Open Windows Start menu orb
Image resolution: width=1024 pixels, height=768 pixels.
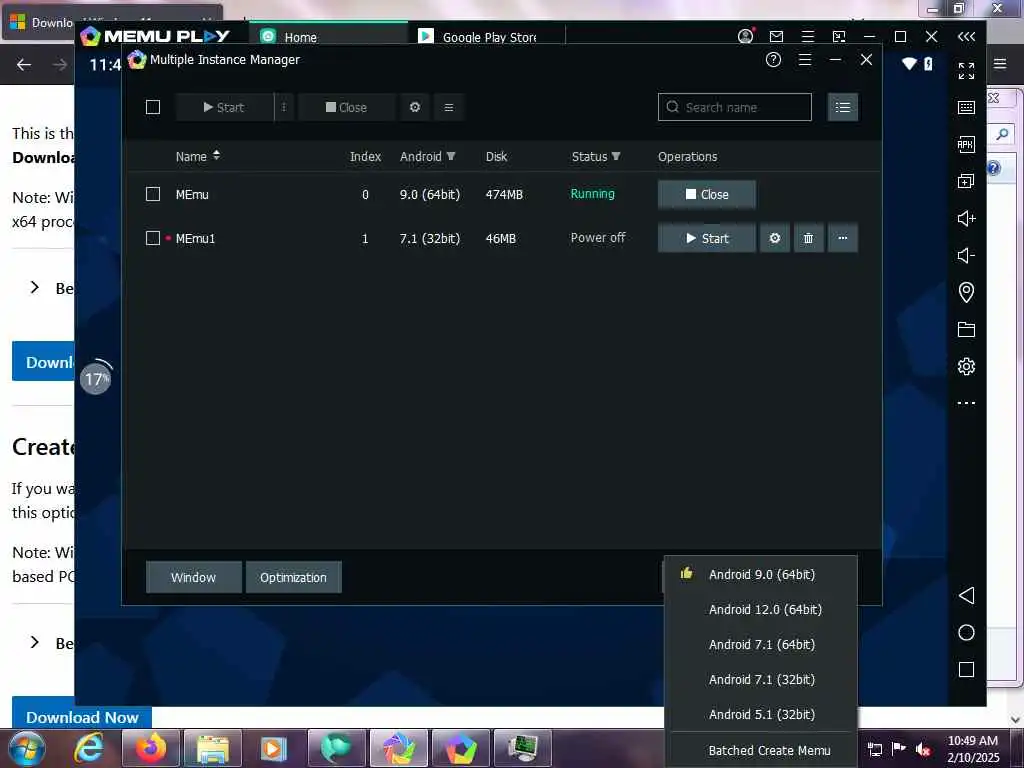coord(26,748)
